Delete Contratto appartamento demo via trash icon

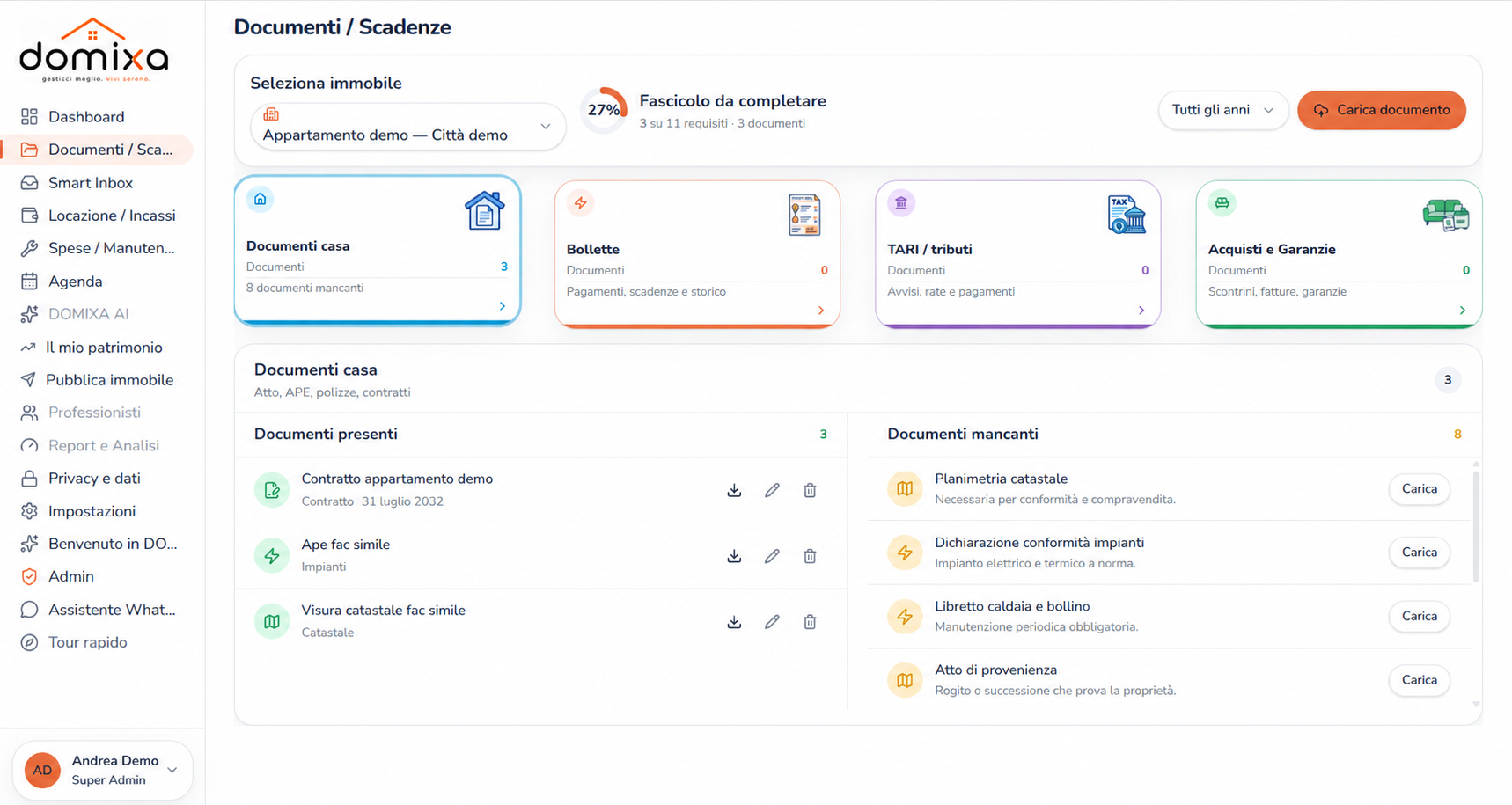[810, 490]
